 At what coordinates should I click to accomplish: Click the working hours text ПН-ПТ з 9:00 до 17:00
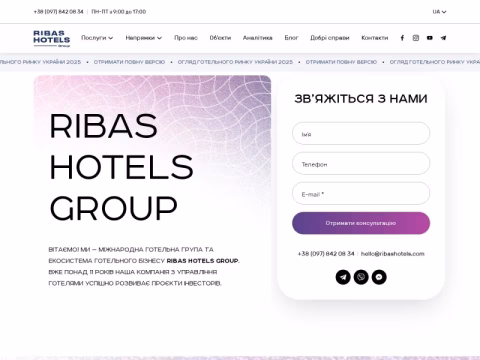click(x=119, y=12)
